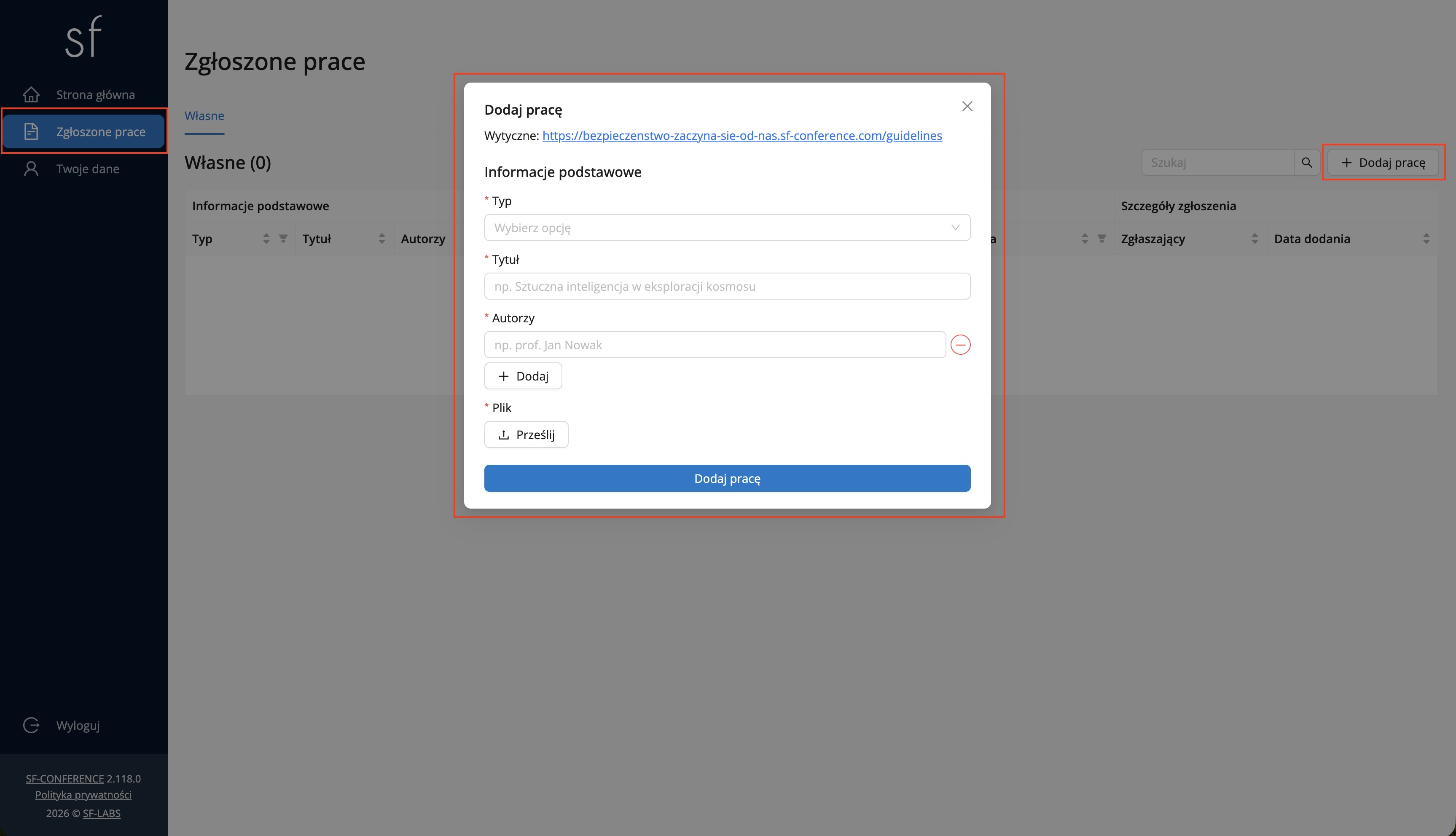Open Polityka prywatności link
Viewport: 1456px width, 836px height.
[83, 795]
